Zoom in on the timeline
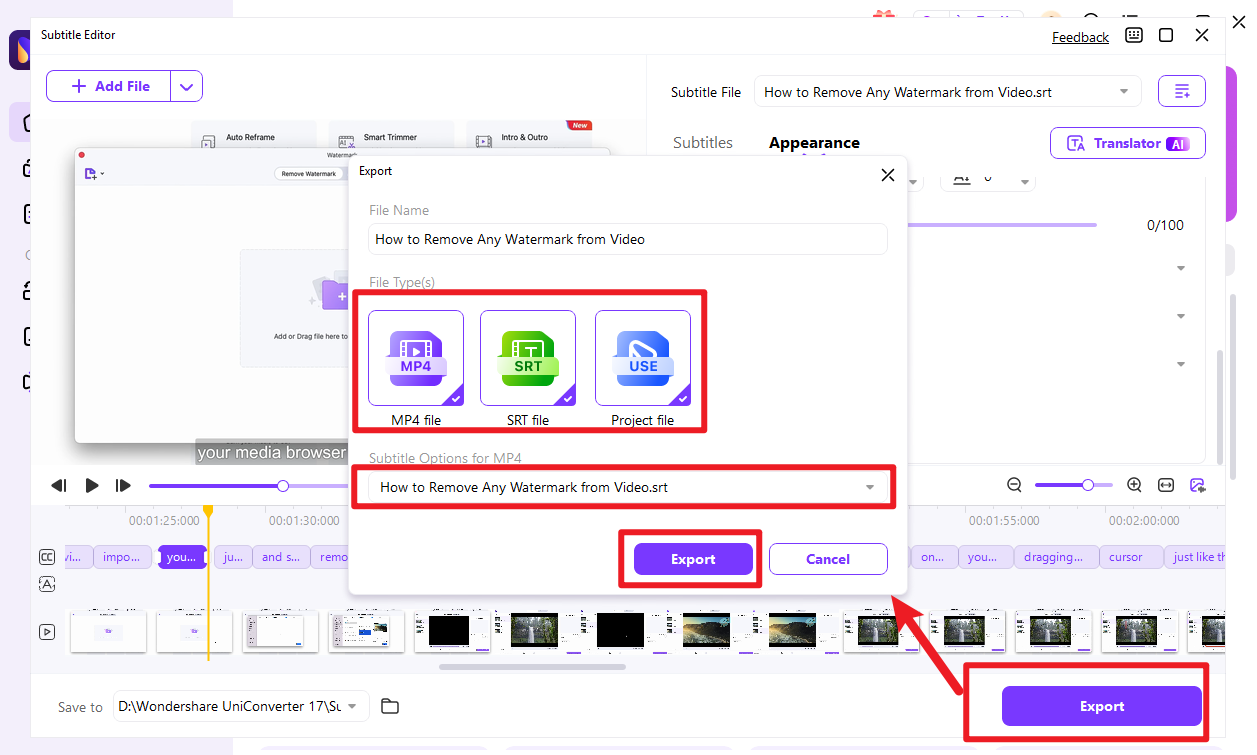Viewport: 1257px width, 755px height. click(1134, 485)
